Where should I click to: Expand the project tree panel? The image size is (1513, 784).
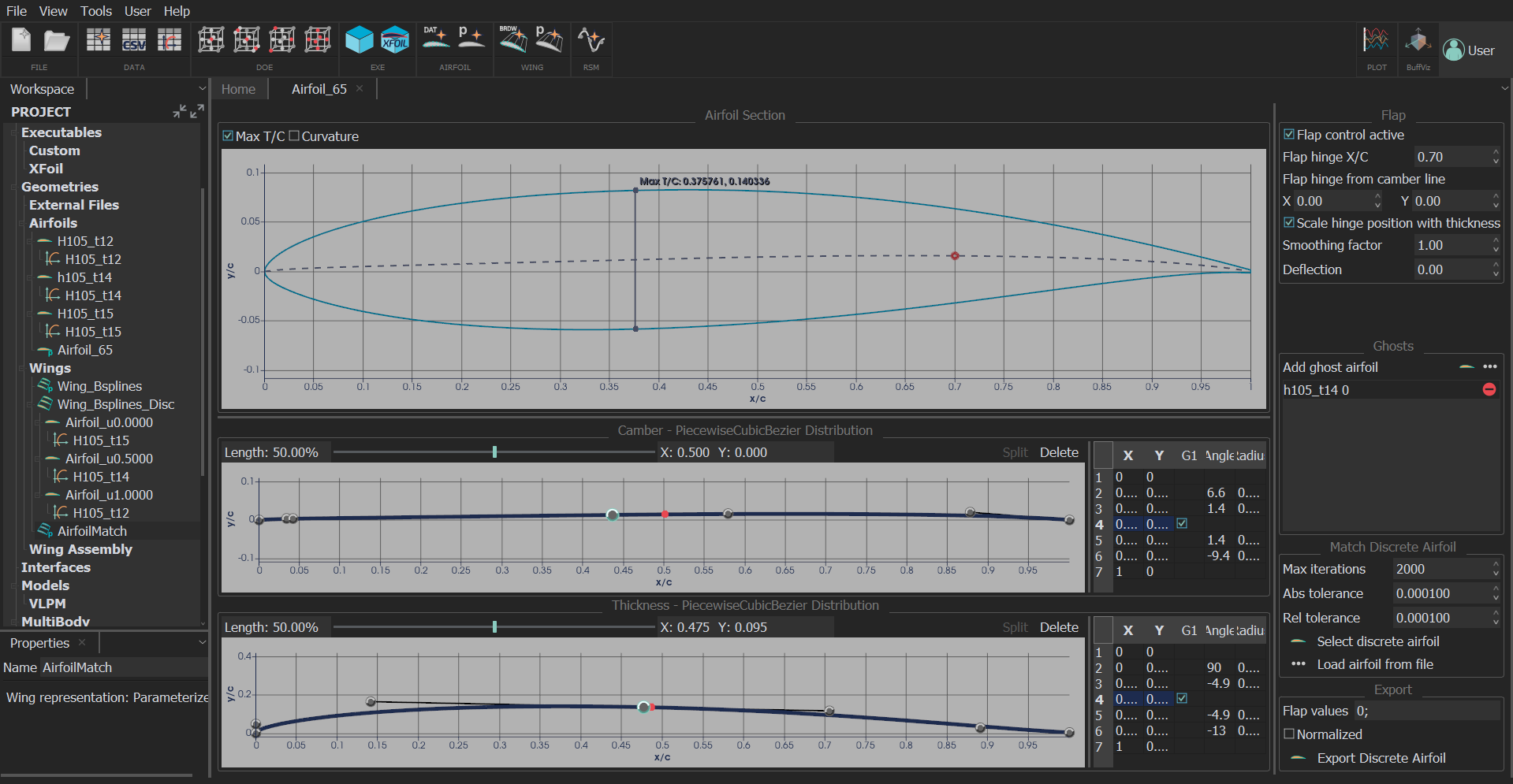click(x=197, y=112)
